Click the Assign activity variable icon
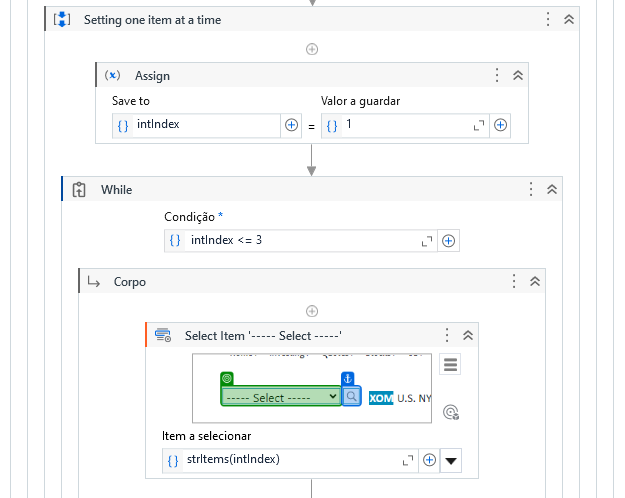This screenshot has height=498, width=625. [x=112, y=75]
